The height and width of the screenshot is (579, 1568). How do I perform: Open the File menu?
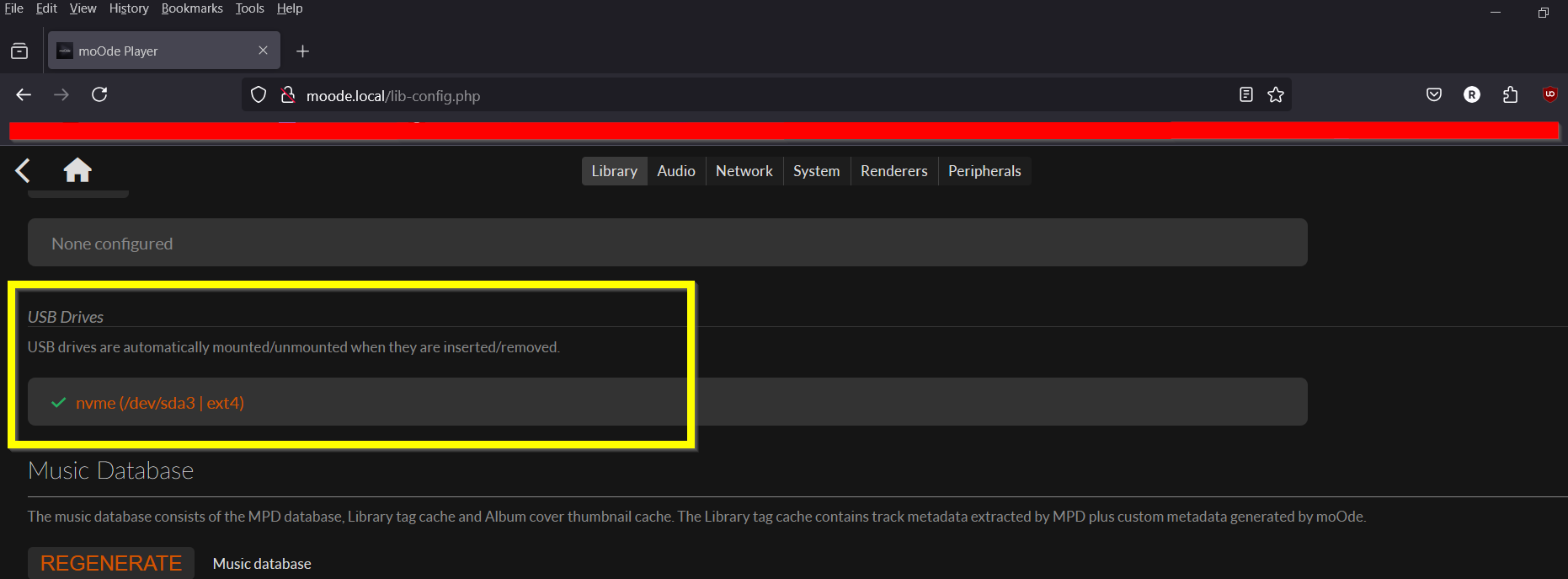coord(14,8)
